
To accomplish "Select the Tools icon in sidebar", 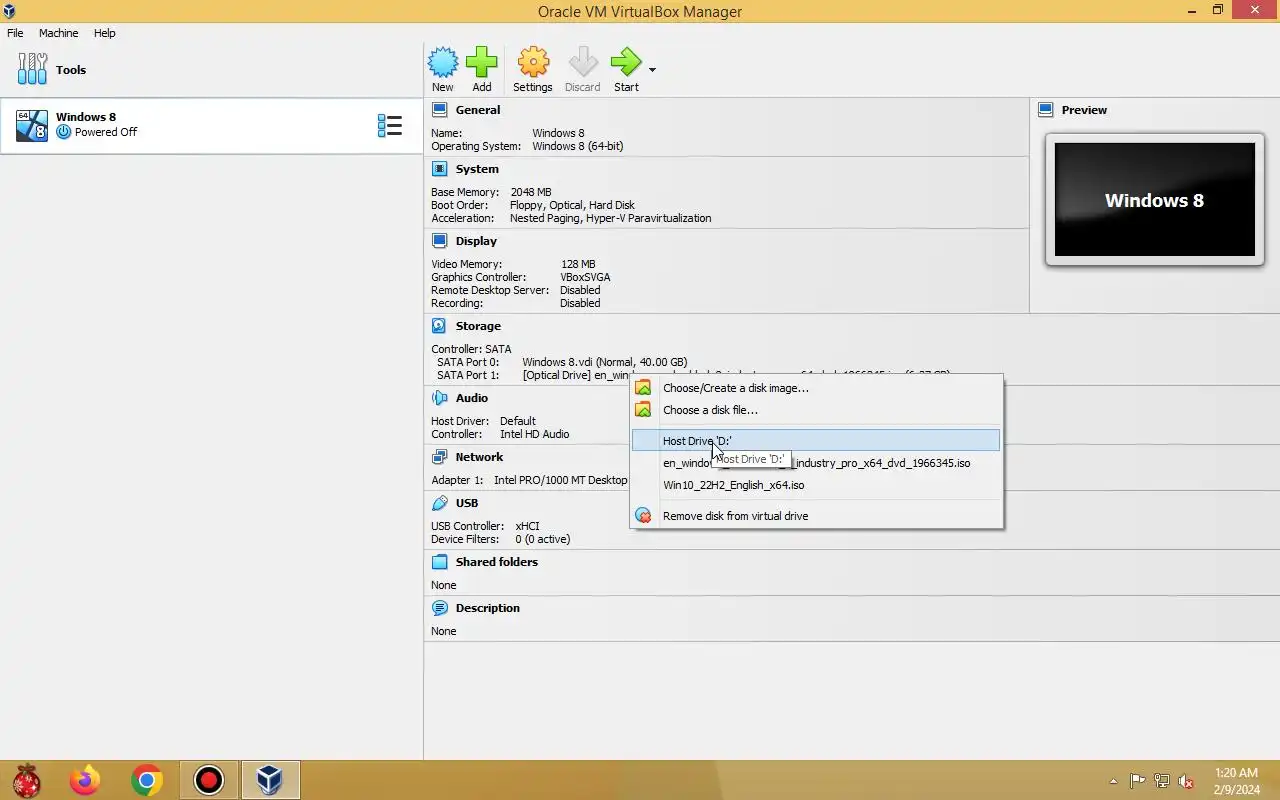I will point(32,69).
